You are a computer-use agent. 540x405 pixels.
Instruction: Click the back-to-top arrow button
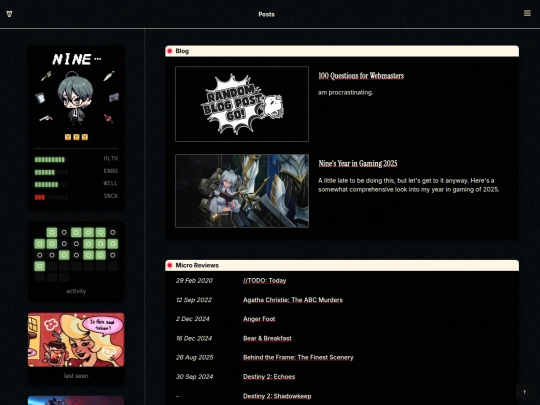click(x=525, y=392)
